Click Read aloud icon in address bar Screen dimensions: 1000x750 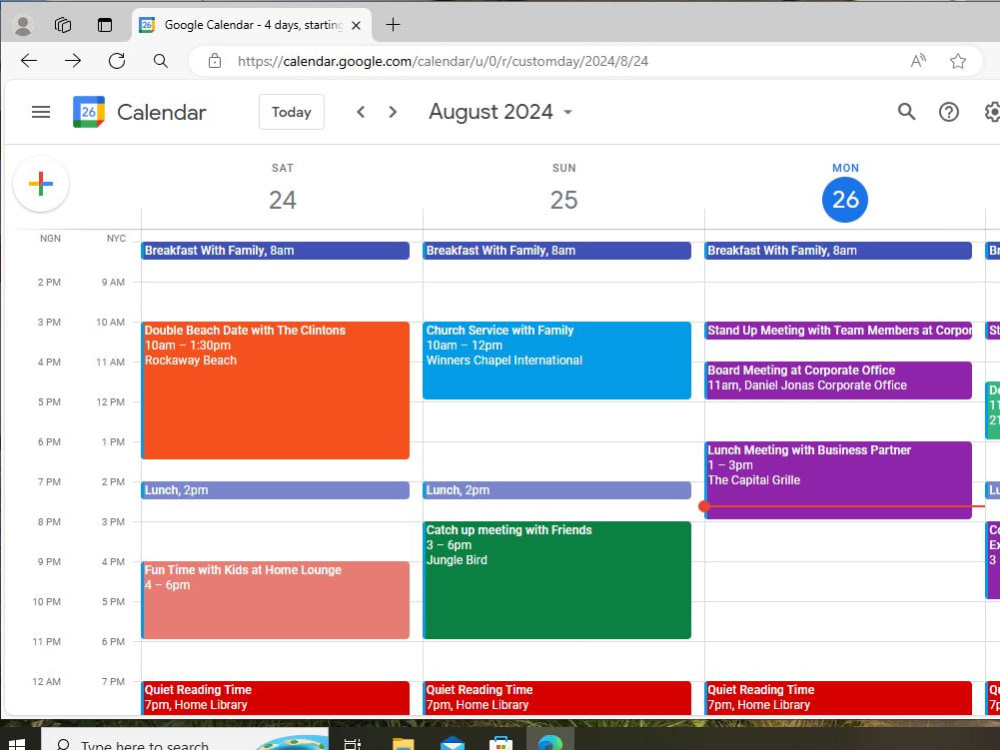click(x=918, y=61)
